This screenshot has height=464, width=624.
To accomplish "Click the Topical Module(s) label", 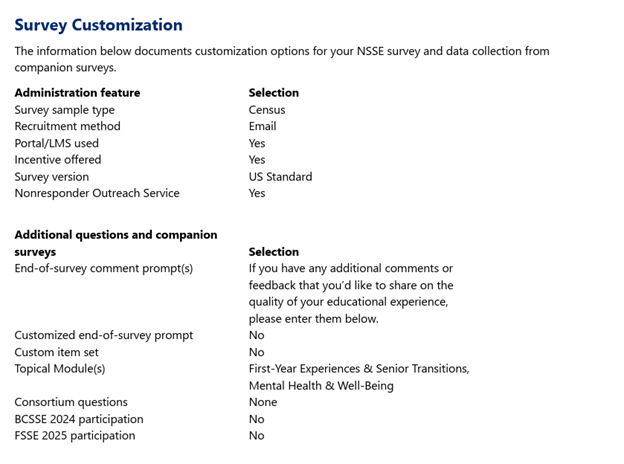I will pos(60,369).
